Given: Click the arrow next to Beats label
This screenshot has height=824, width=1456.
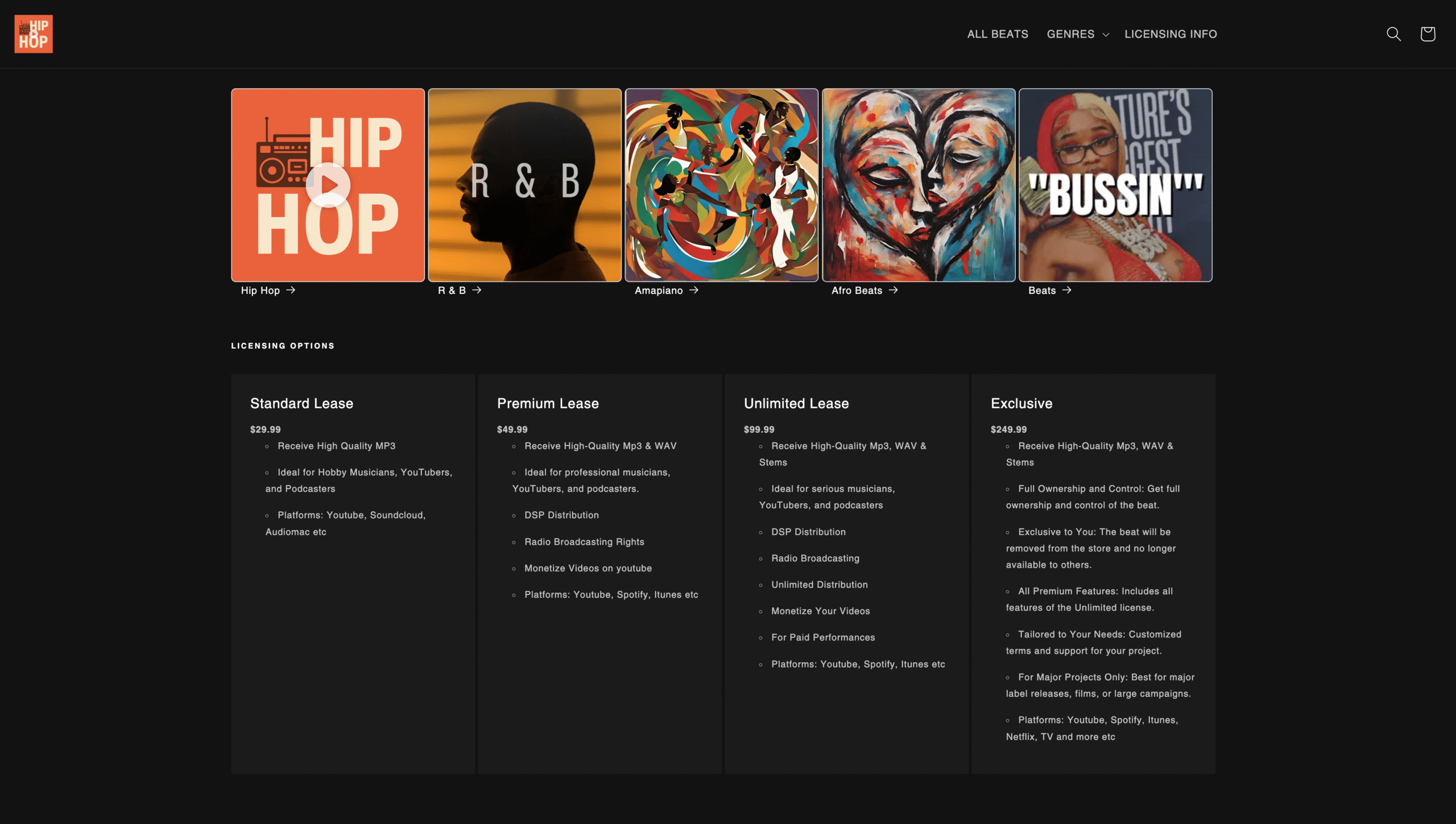Looking at the screenshot, I should coord(1066,290).
